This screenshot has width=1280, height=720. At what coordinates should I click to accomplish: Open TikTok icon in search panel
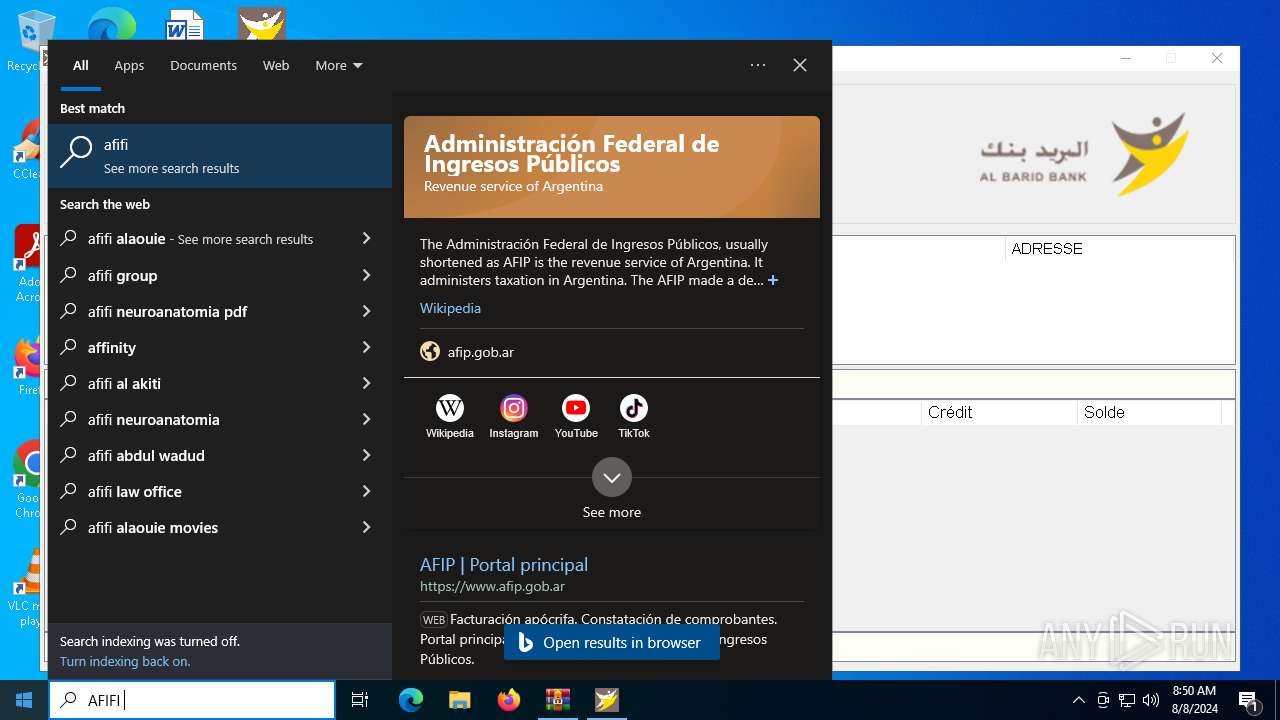634,408
